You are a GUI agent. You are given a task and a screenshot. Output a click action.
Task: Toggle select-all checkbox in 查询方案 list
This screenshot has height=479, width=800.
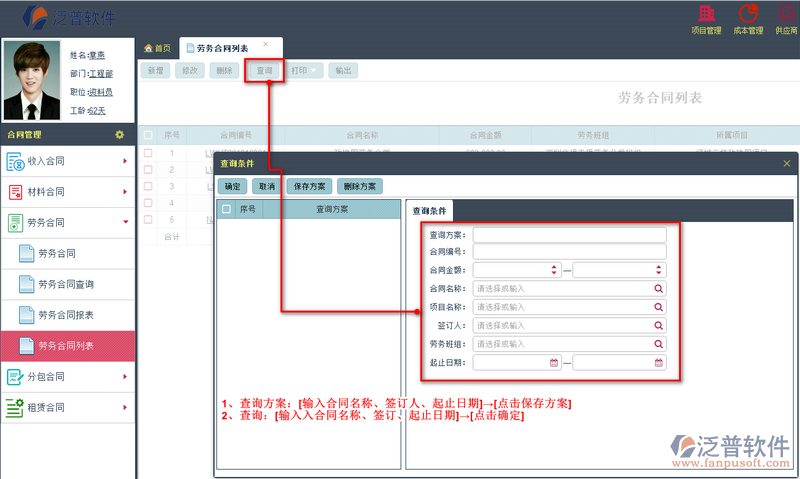226,210
